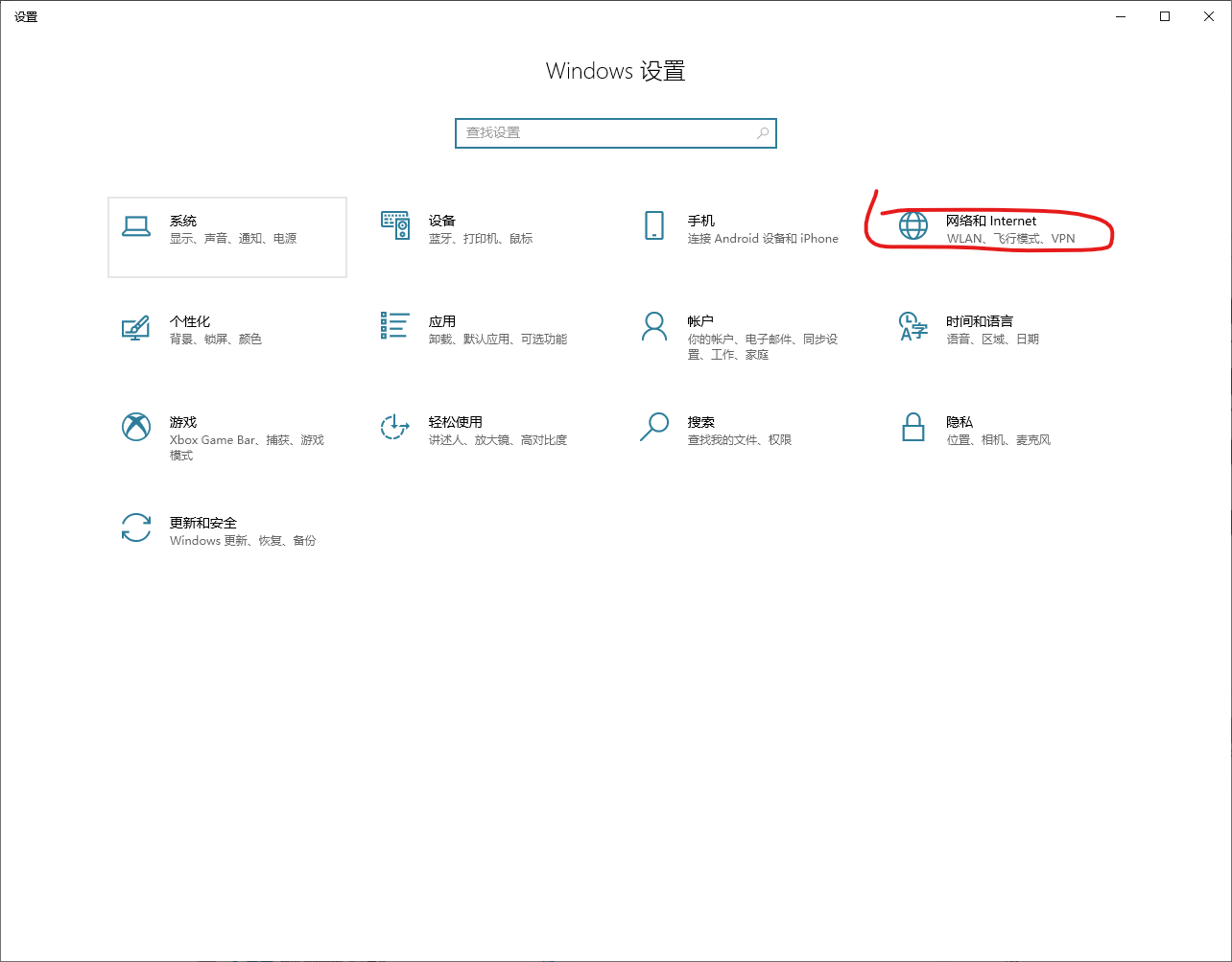
Task: Select the 手机 category title
Action: pyautogui.click(x=701, y=221)
